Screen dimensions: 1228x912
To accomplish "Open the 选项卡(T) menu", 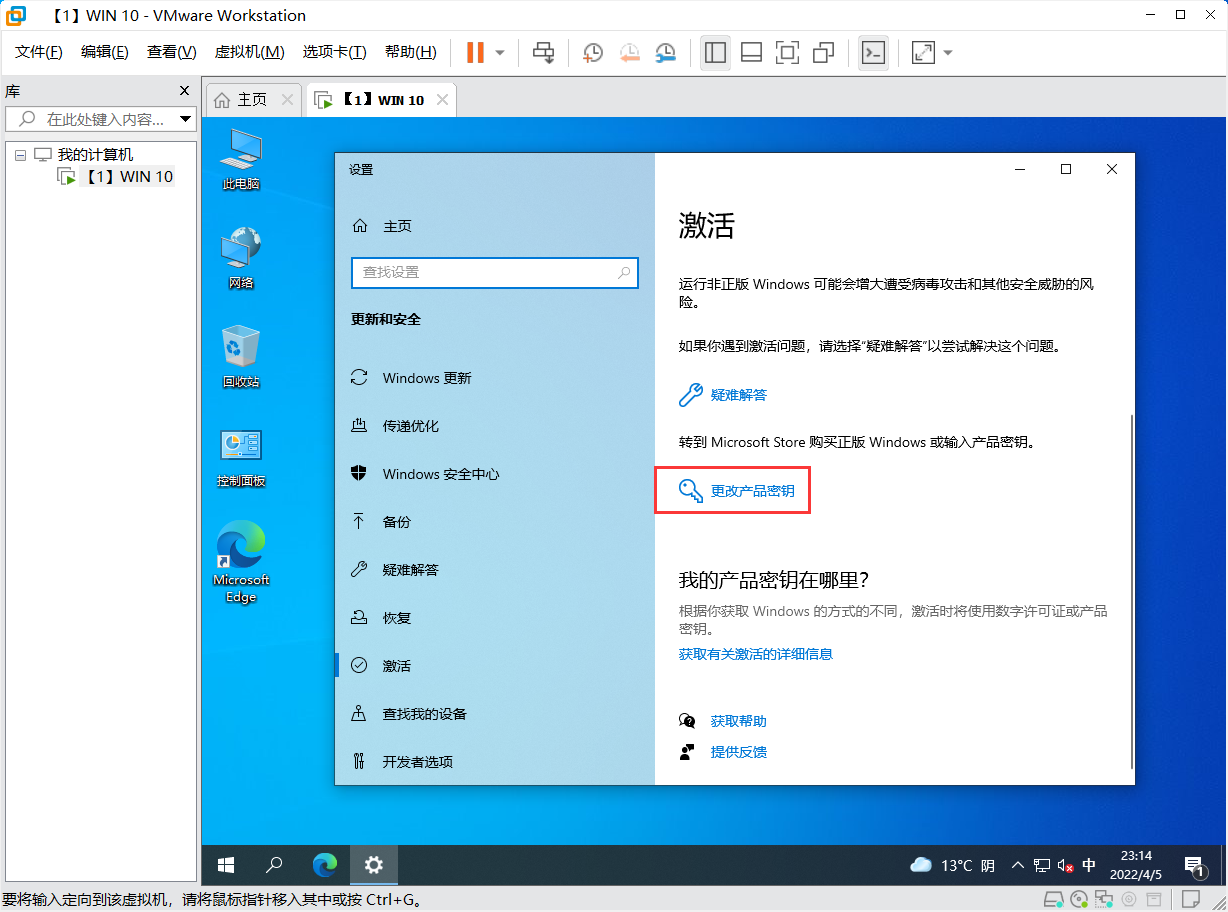I will tap(335, 52).
